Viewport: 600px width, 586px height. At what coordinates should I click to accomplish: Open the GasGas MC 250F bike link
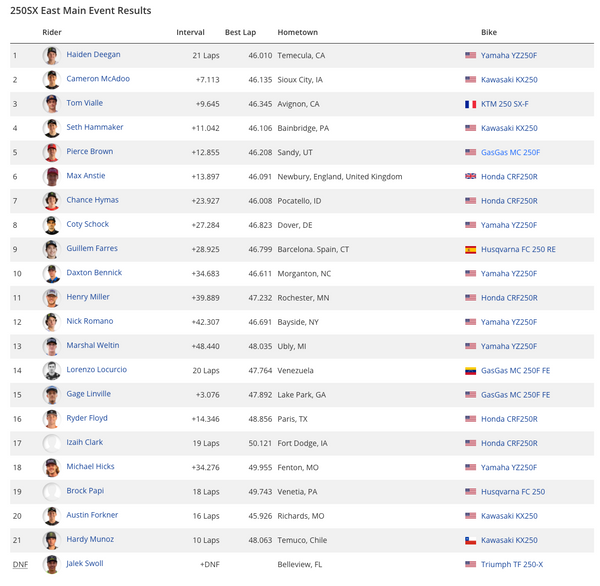click(510, 152)
